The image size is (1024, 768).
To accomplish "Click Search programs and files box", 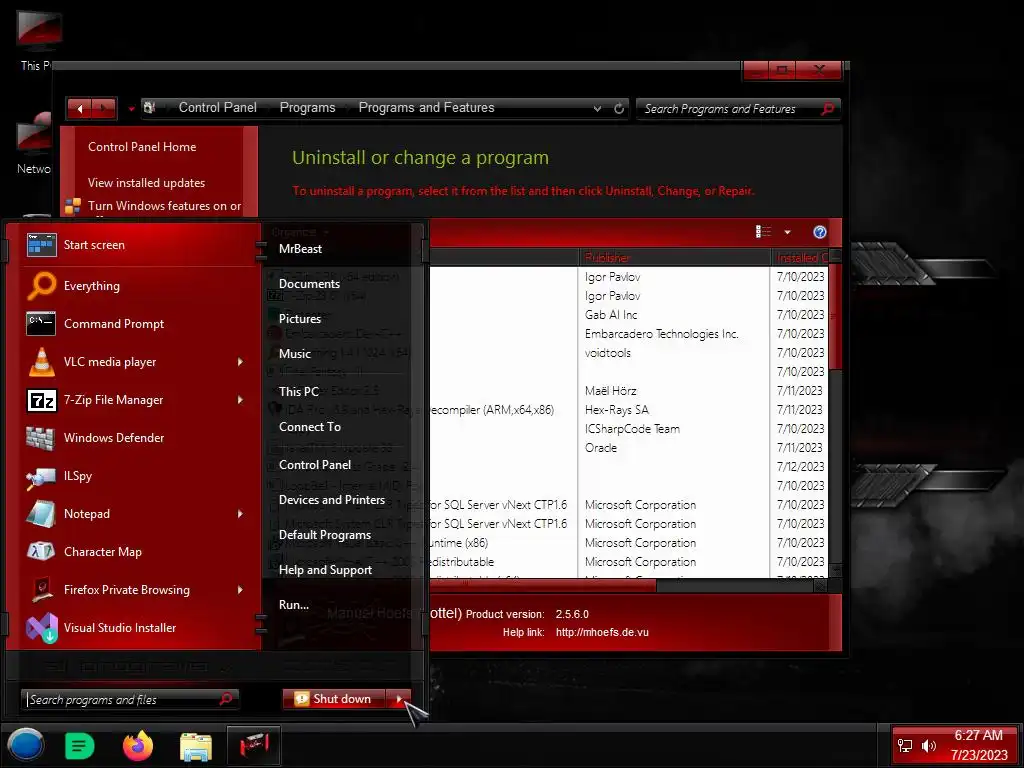I will coord(129,699).
